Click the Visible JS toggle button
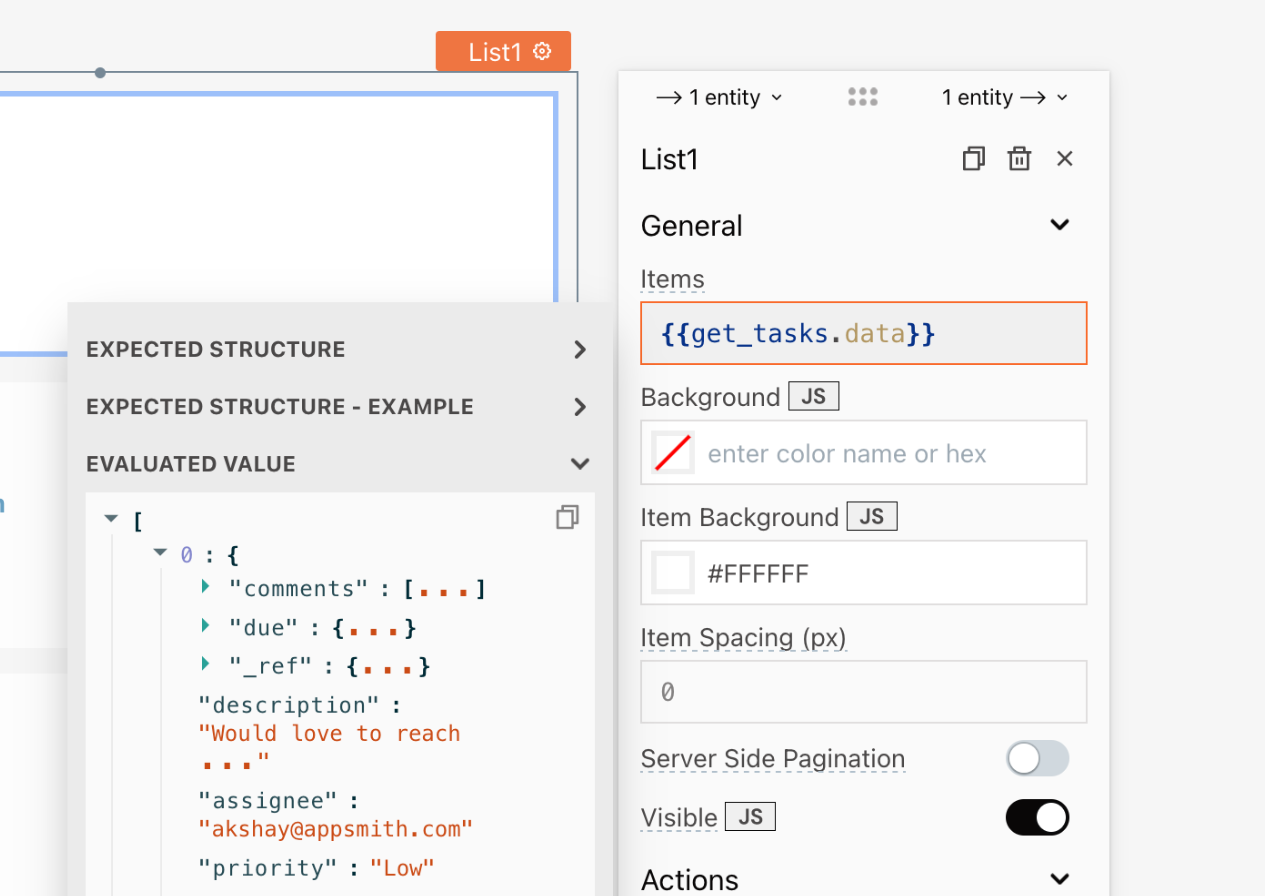Screen dimensions: 1265x896 pos(749,817)
